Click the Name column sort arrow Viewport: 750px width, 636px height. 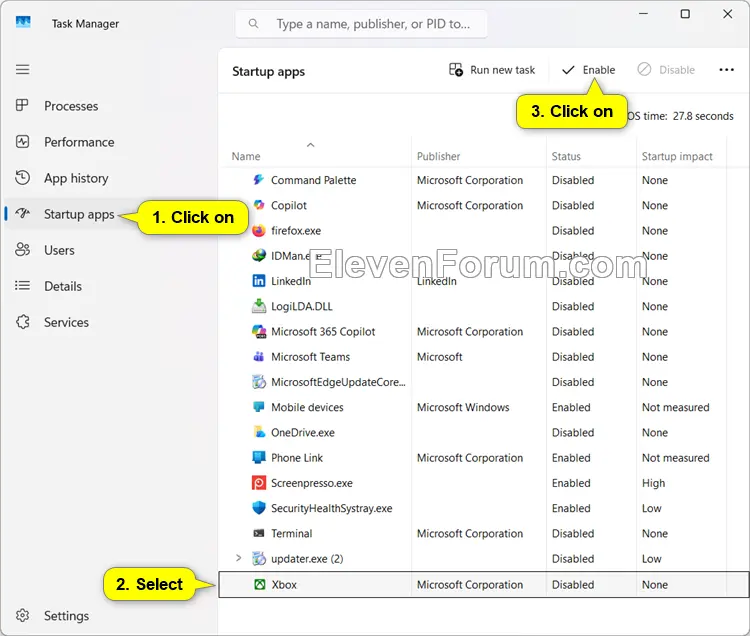point(310,145)
